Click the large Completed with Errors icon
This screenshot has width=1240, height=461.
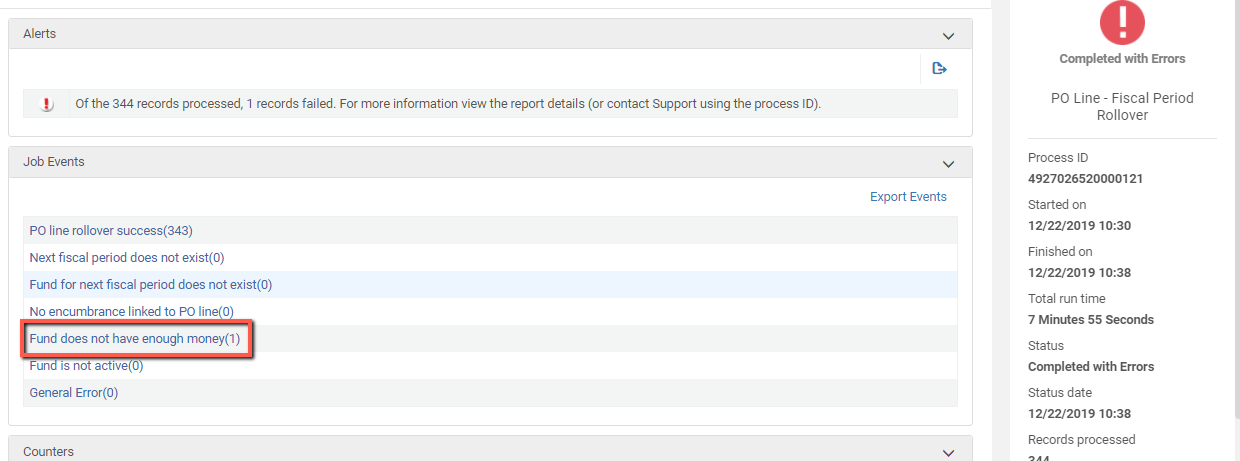coord(1122,21)
